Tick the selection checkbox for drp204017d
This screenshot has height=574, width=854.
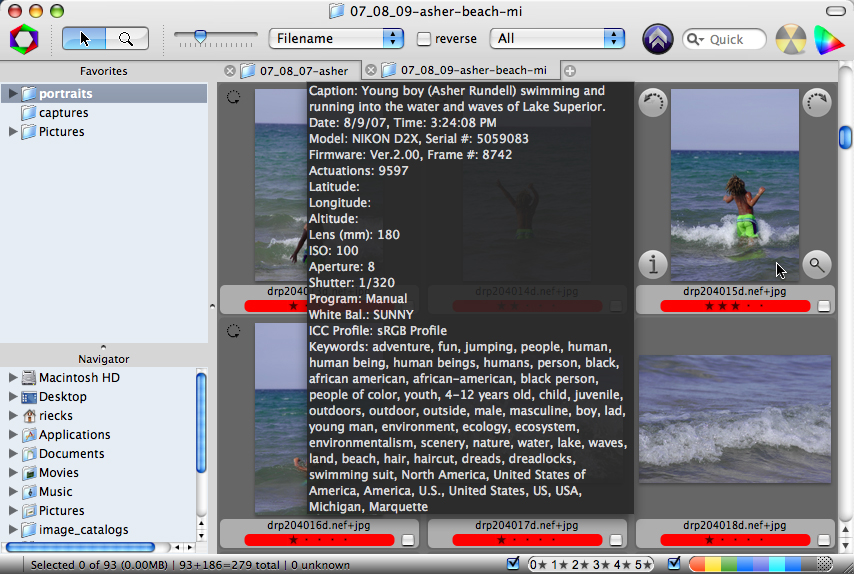pos(615,540)
